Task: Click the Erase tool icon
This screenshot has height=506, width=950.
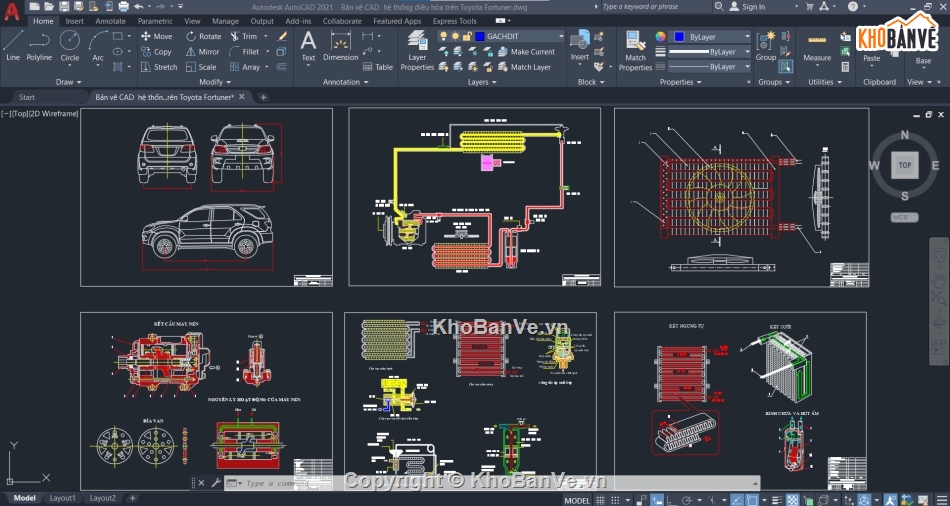Action: [282, 36]
